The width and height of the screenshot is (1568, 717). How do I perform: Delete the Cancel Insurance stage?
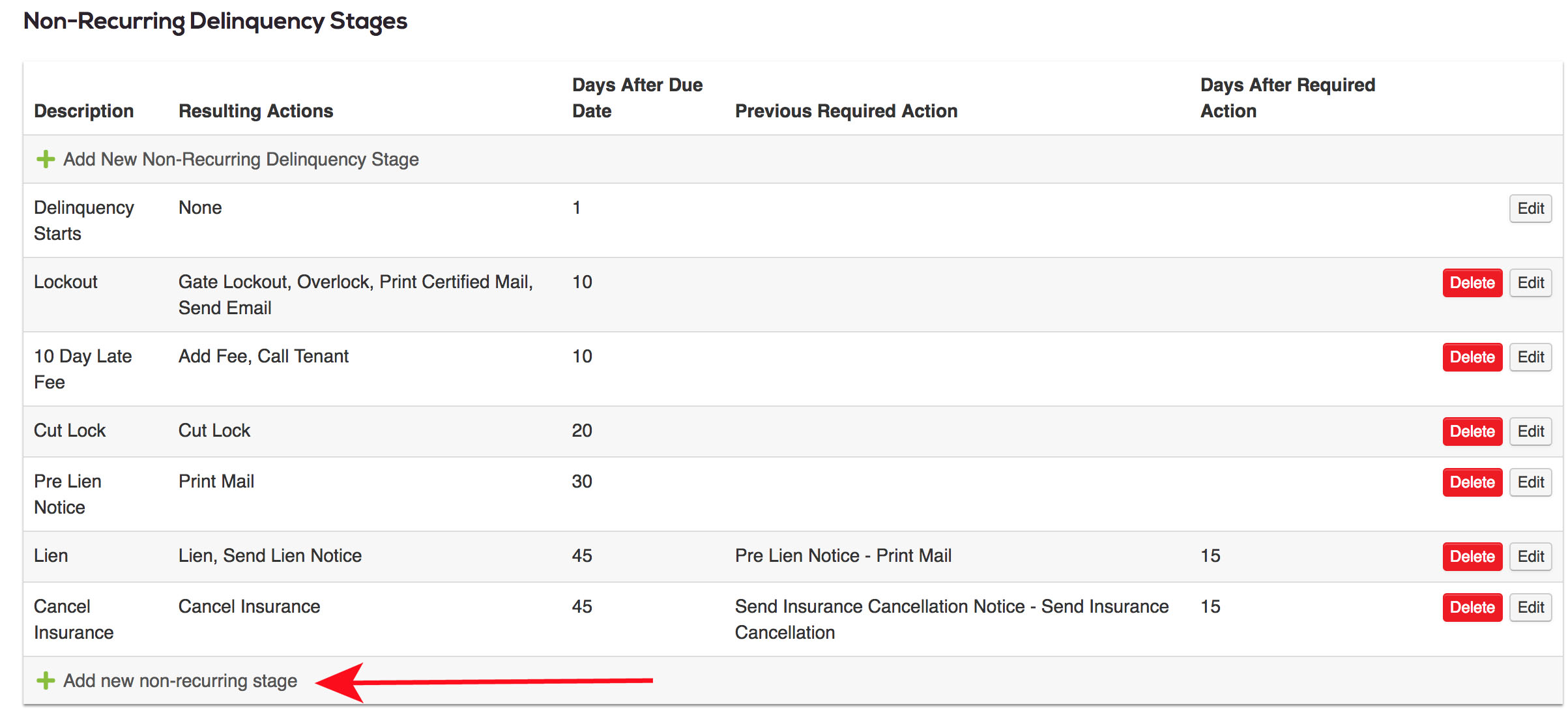point(1472,607)
